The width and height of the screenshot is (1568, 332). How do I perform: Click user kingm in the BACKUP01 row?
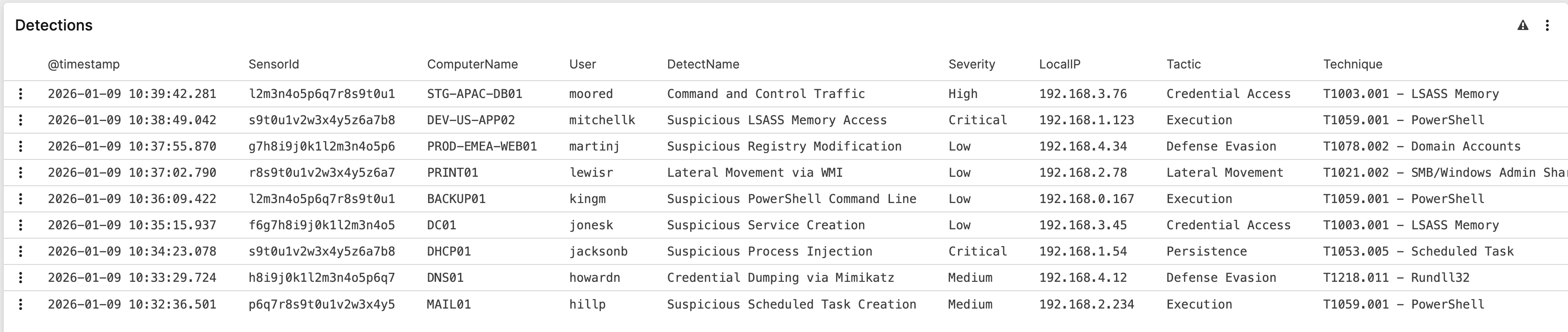pyautogui.click(x=588, y=199)
